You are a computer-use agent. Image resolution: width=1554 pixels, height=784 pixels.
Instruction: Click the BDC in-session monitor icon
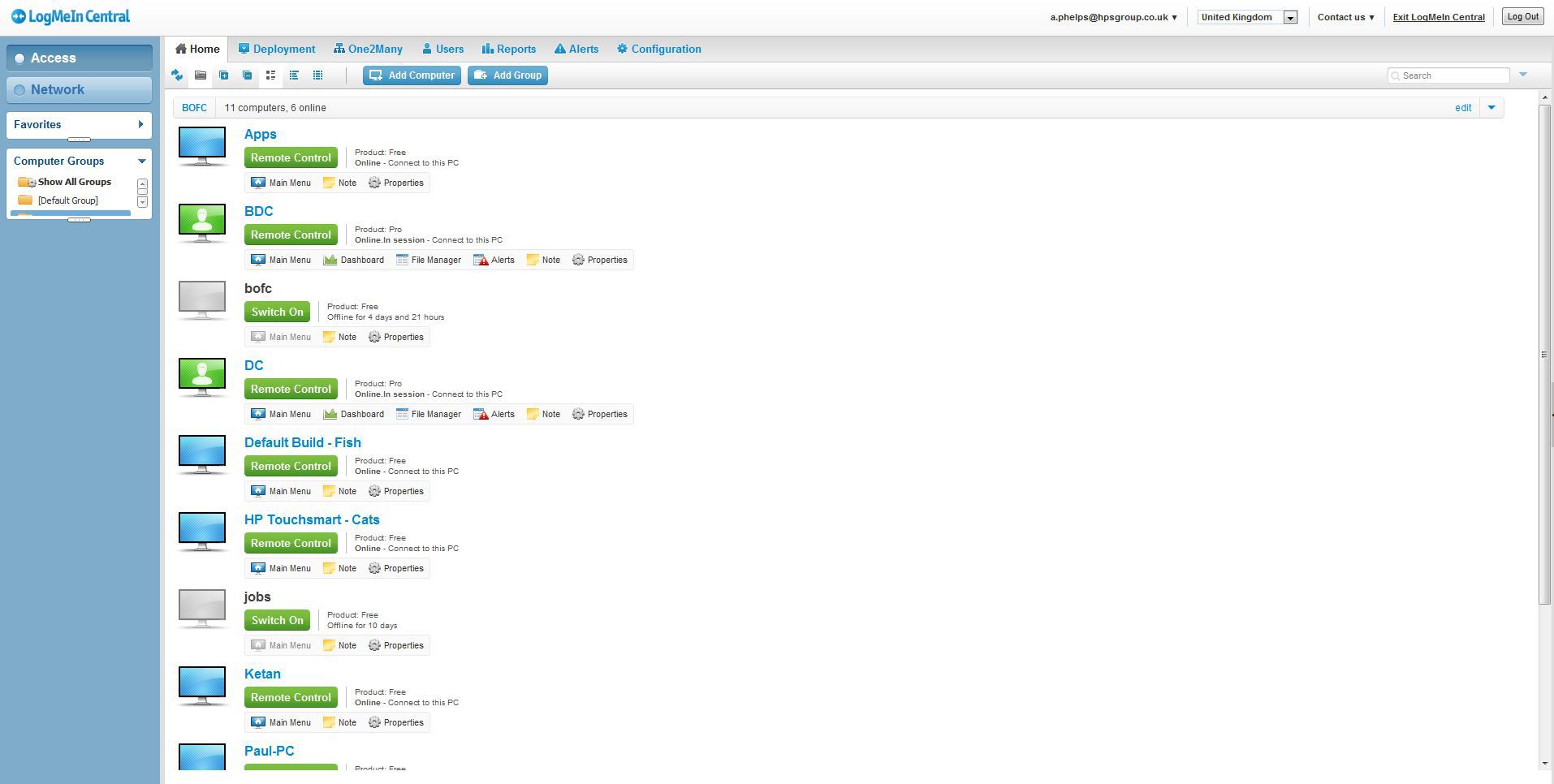coord(202,224)
